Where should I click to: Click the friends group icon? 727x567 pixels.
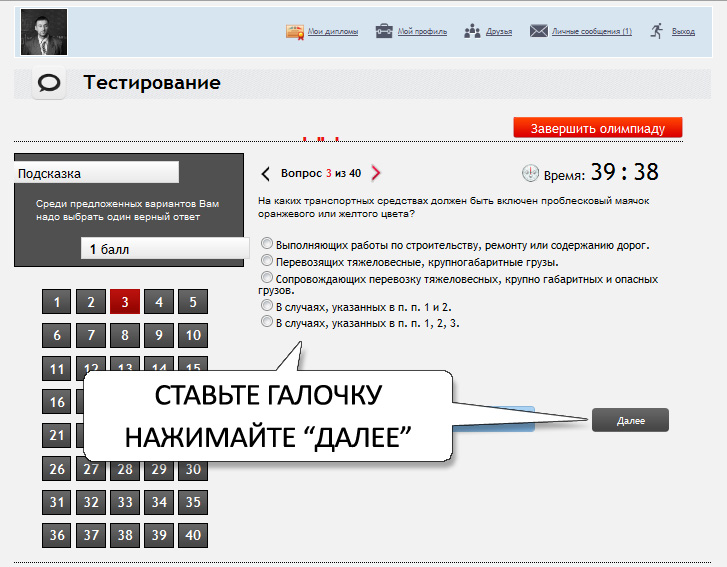(x=472, y=31)
